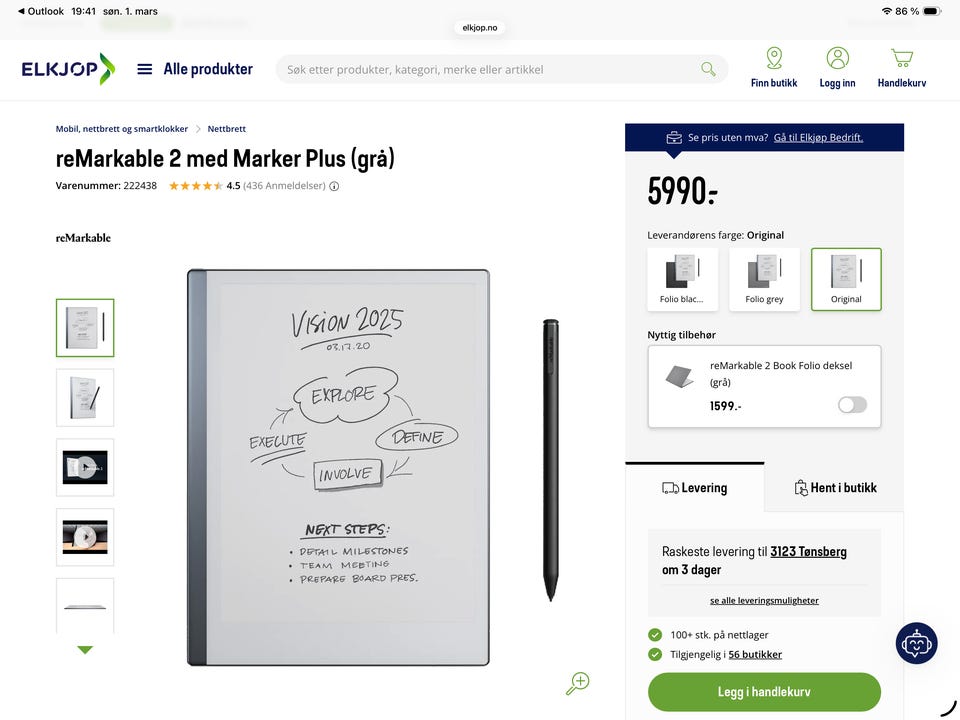Screen dimensions: 960x720
Task: Toggle the Book Folio deksel accessory switch
Action: pyautogui.click(x=852, y=405)
